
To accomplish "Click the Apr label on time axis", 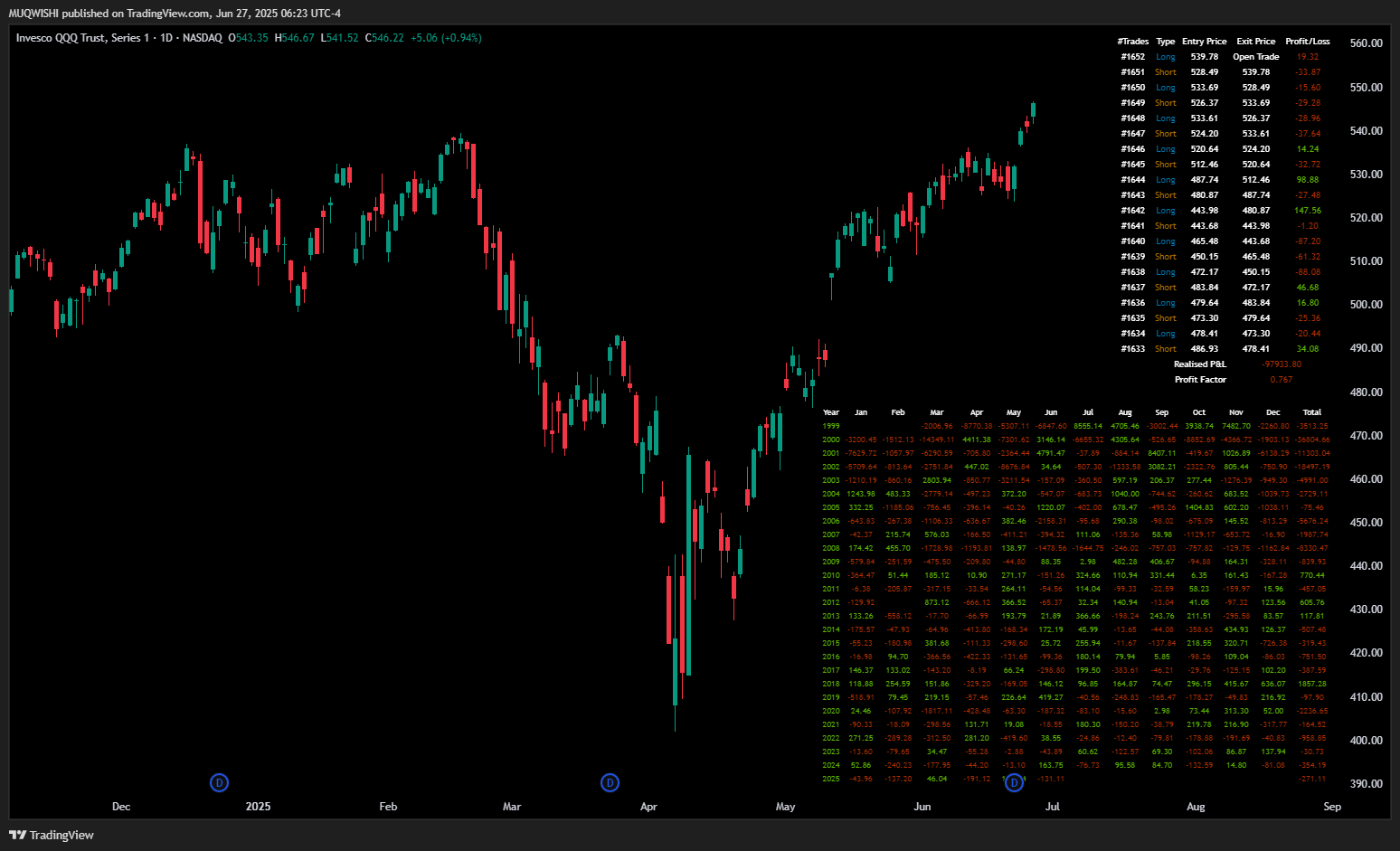I will point(648,807).
